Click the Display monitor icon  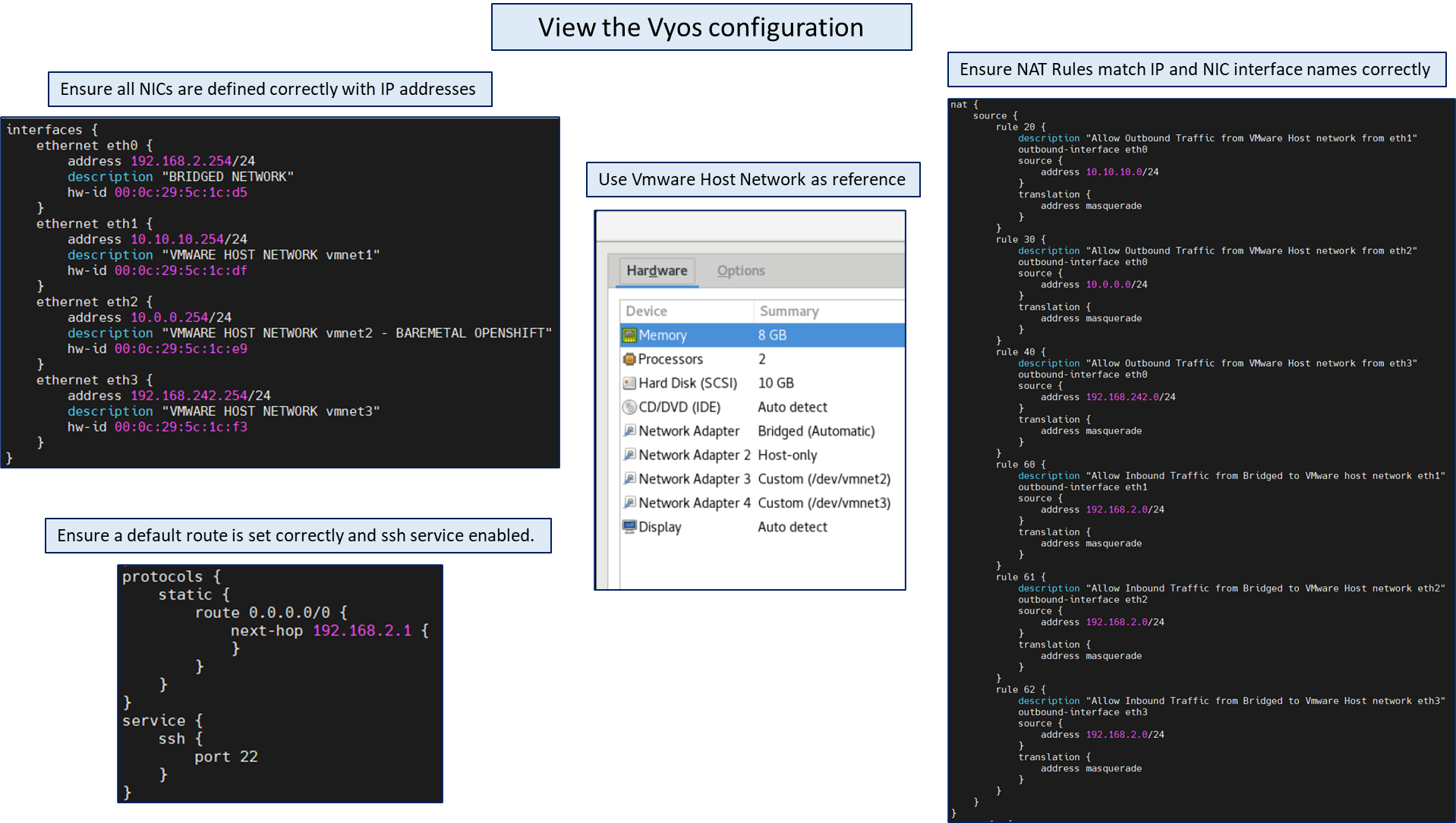click(629, 527)
